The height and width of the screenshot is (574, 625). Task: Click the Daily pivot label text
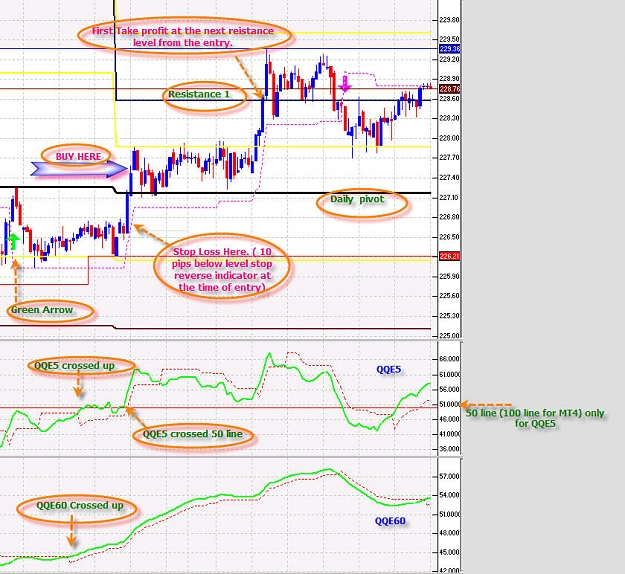coord(357,199)
